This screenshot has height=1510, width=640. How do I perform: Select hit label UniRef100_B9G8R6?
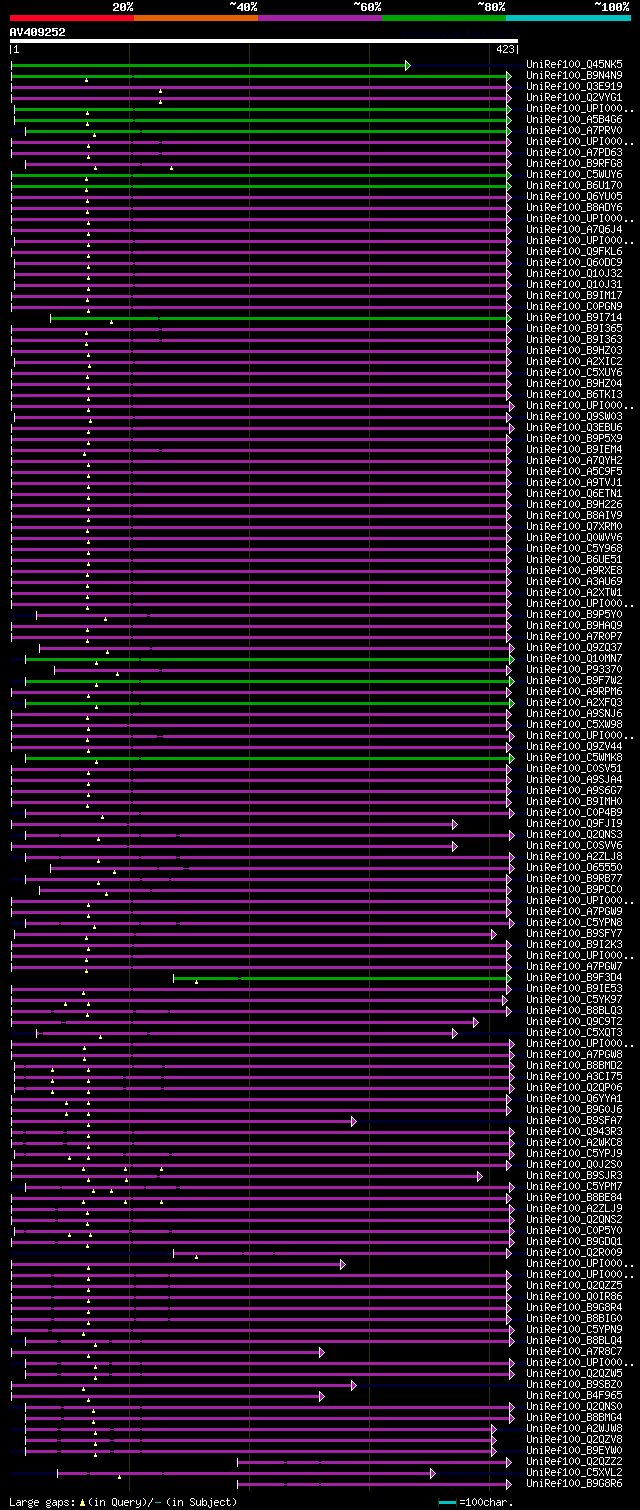575,1484
